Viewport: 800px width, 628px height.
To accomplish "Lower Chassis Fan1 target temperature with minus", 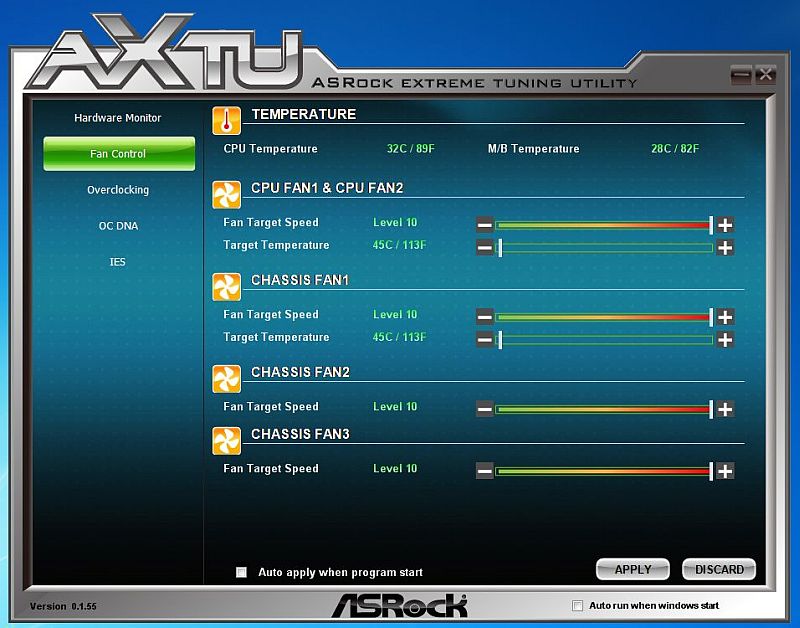I will point(485,340).
